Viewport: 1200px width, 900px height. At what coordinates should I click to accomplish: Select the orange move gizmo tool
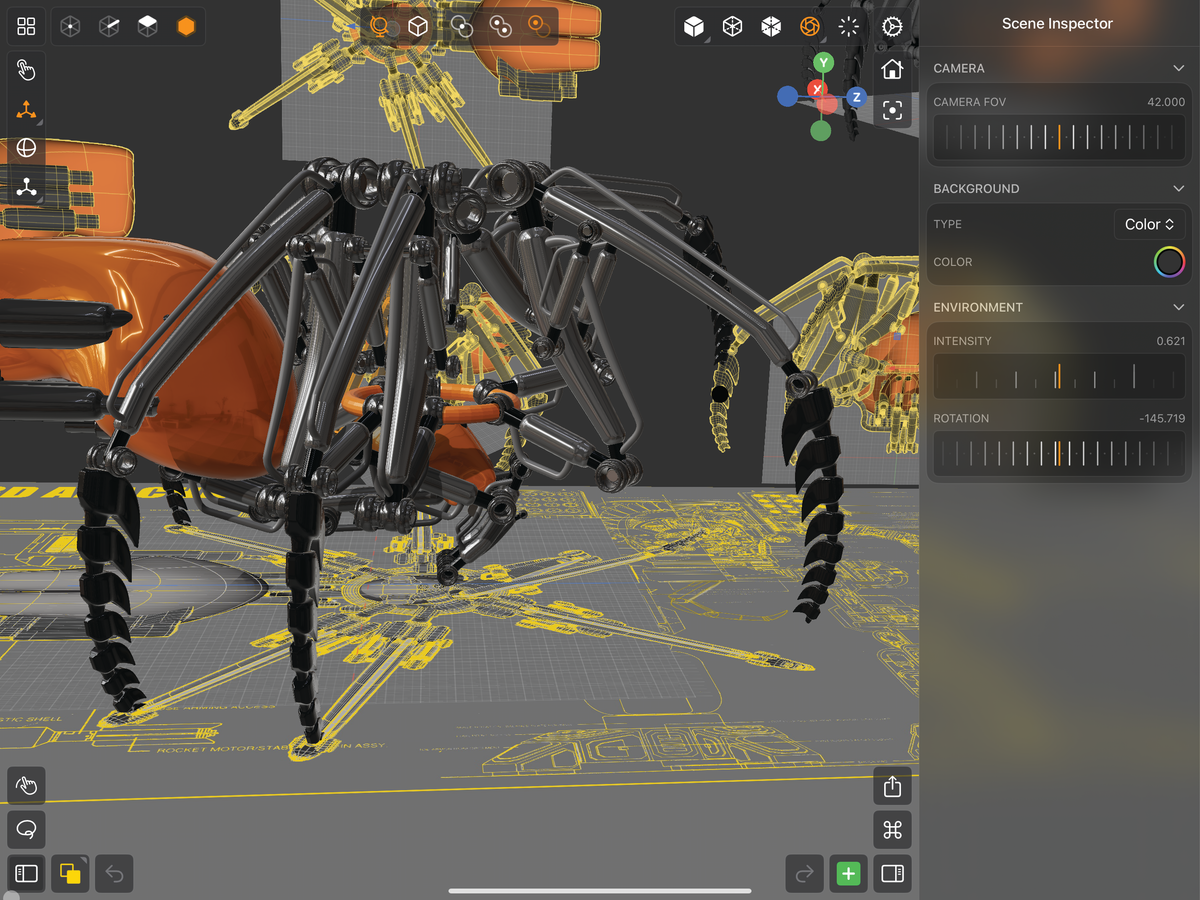26,110
